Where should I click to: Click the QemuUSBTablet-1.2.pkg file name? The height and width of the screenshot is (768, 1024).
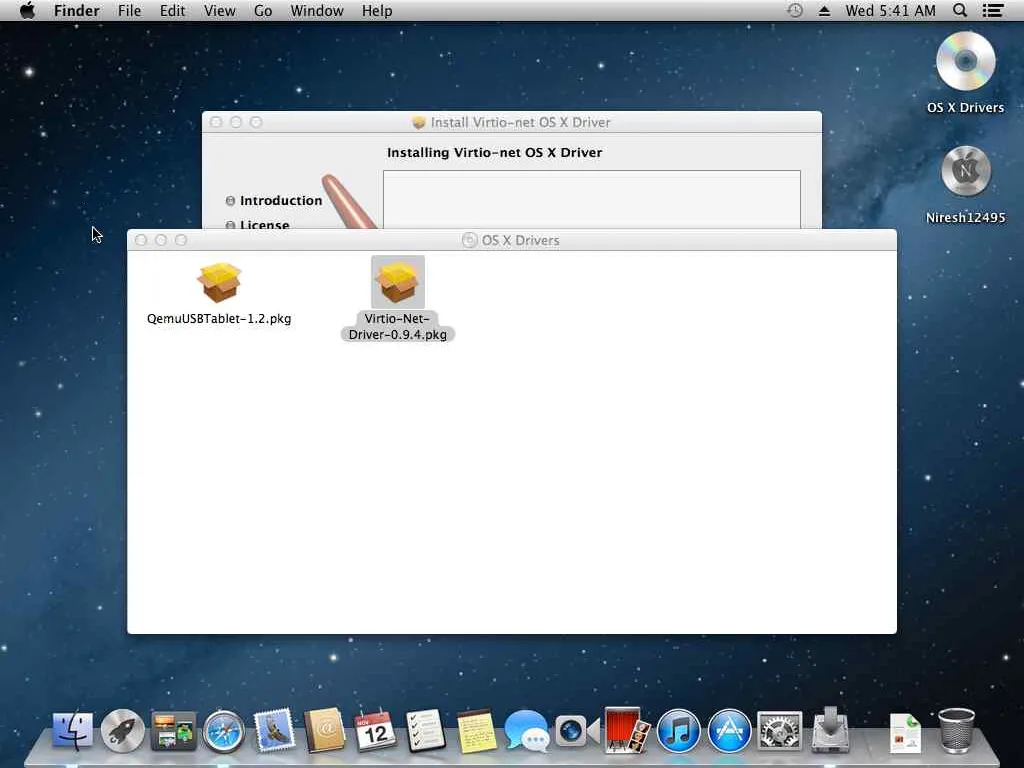[219, 319]
